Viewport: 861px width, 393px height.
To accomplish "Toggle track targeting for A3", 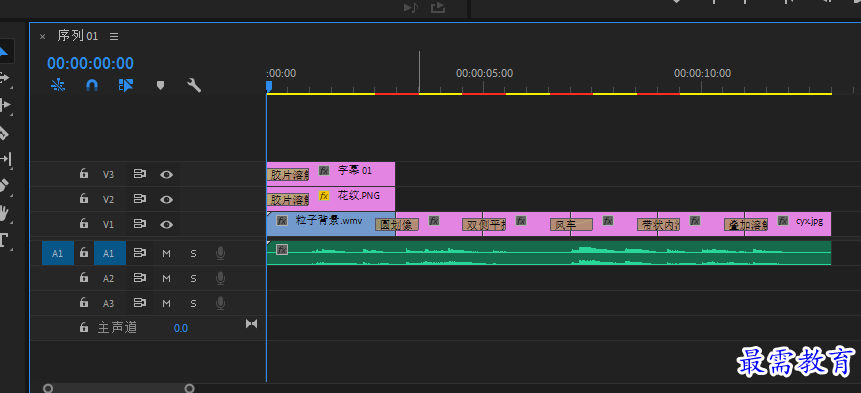I will click(109, 303).
